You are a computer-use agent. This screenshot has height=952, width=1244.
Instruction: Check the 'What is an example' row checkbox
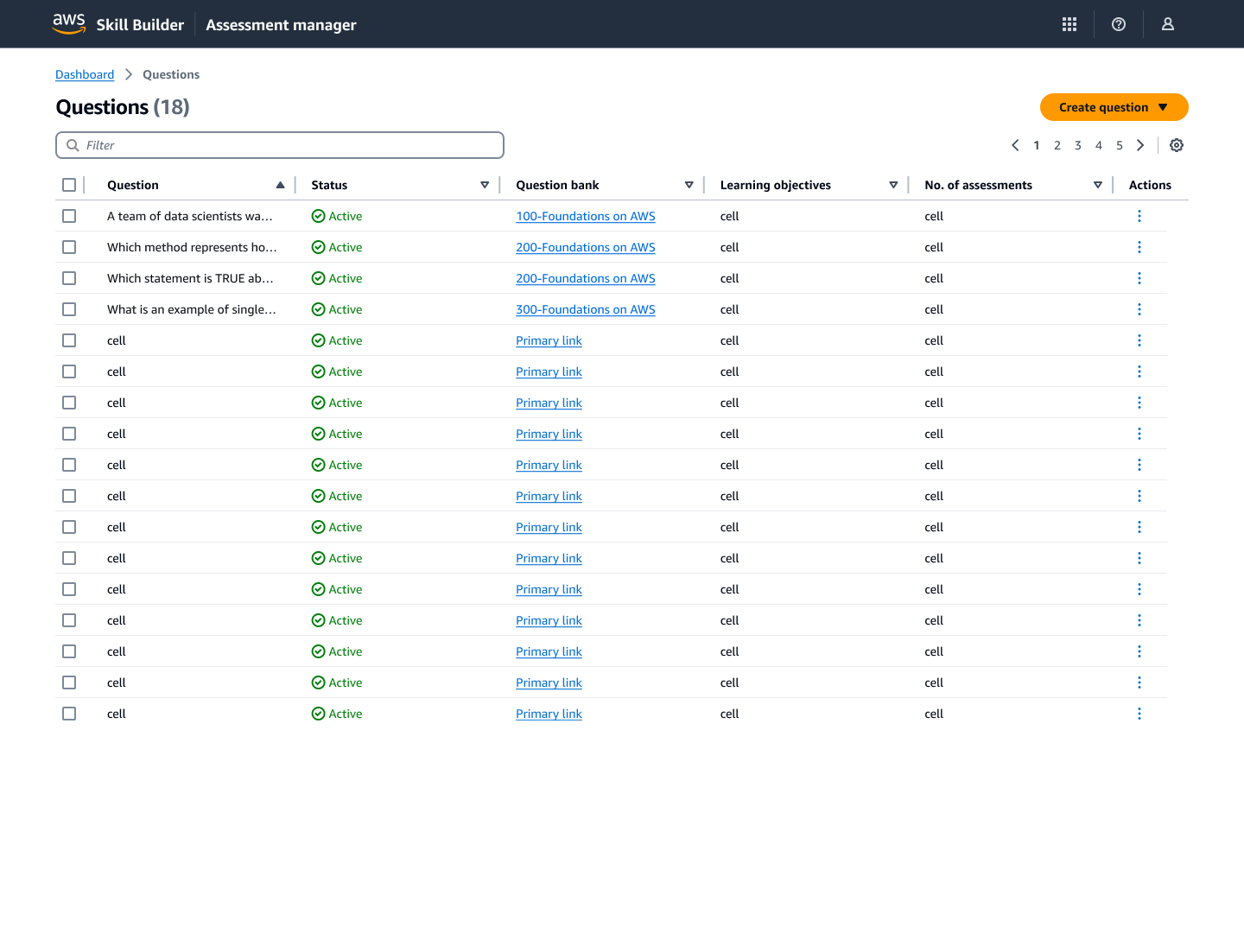point(69,309)
